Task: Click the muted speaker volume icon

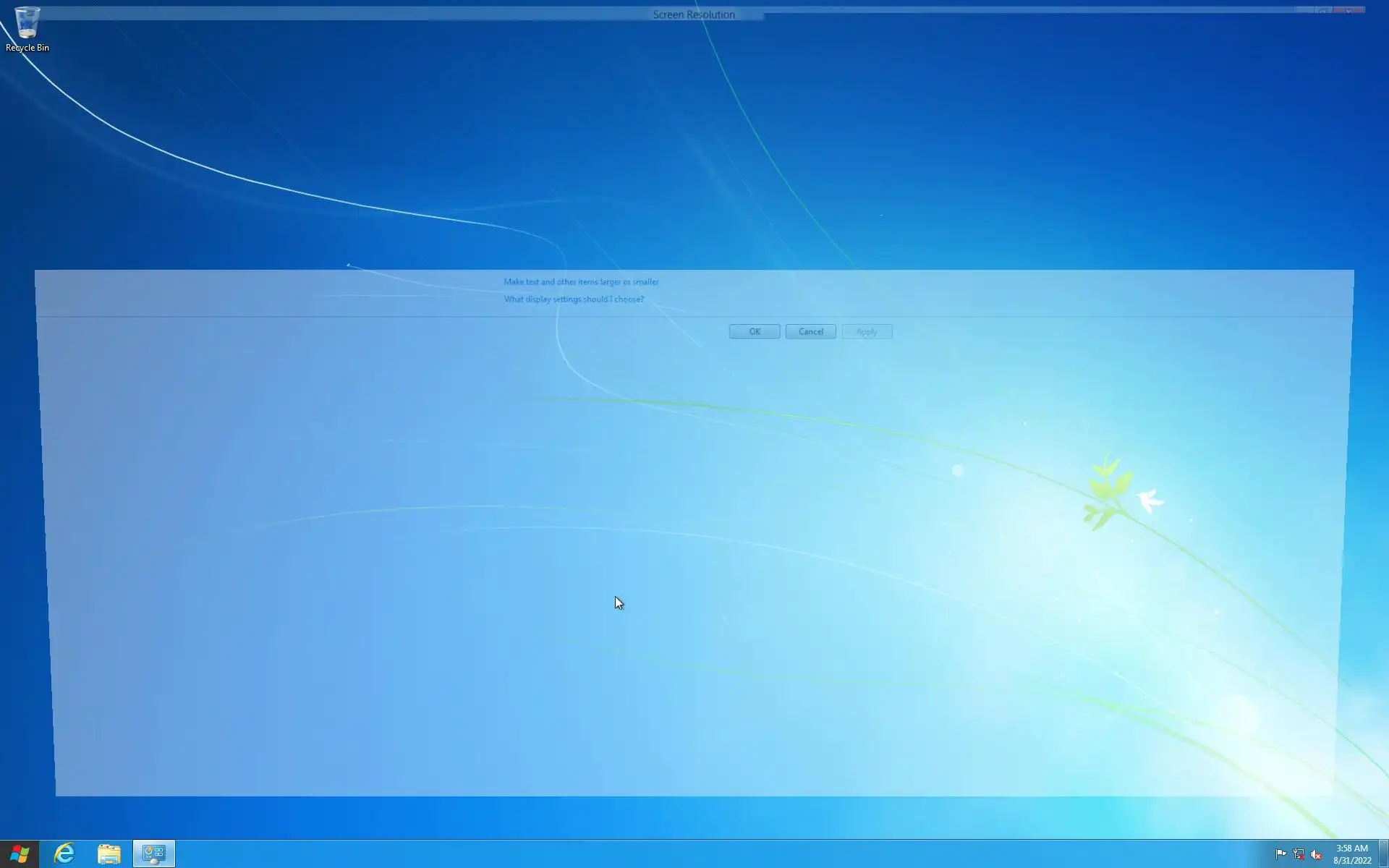Action: click(1316, 854)
